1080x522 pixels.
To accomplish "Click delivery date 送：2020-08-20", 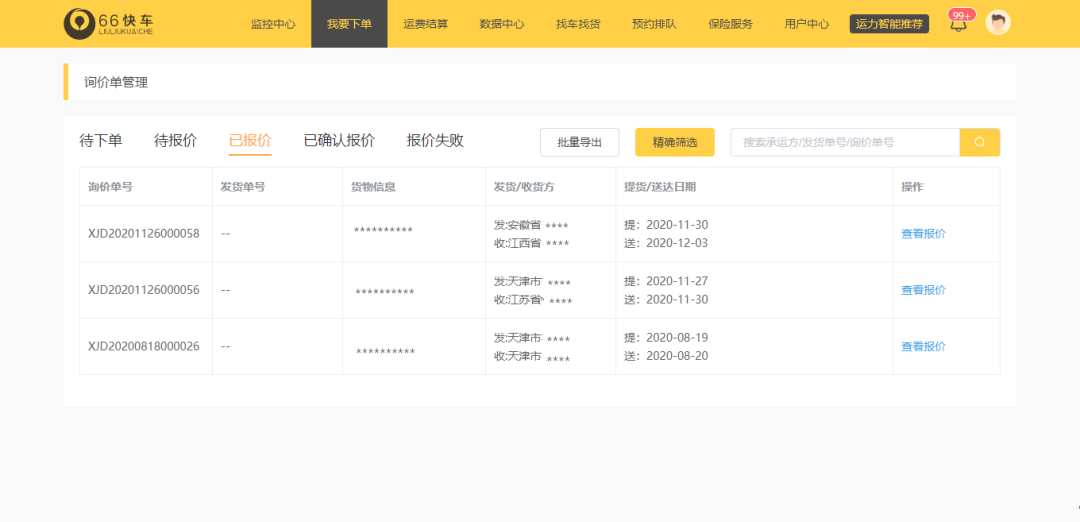I will [x=666, y=356].
